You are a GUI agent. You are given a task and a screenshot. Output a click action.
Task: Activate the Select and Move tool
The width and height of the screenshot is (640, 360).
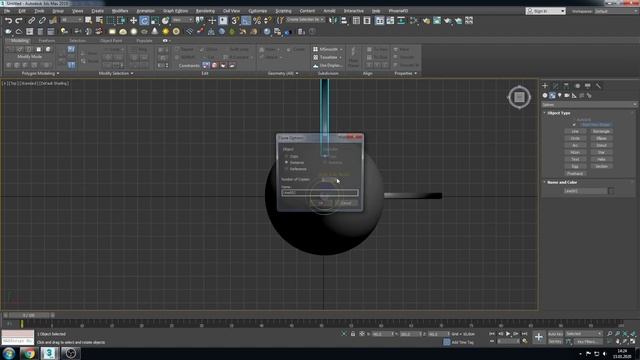click(133, 20)
